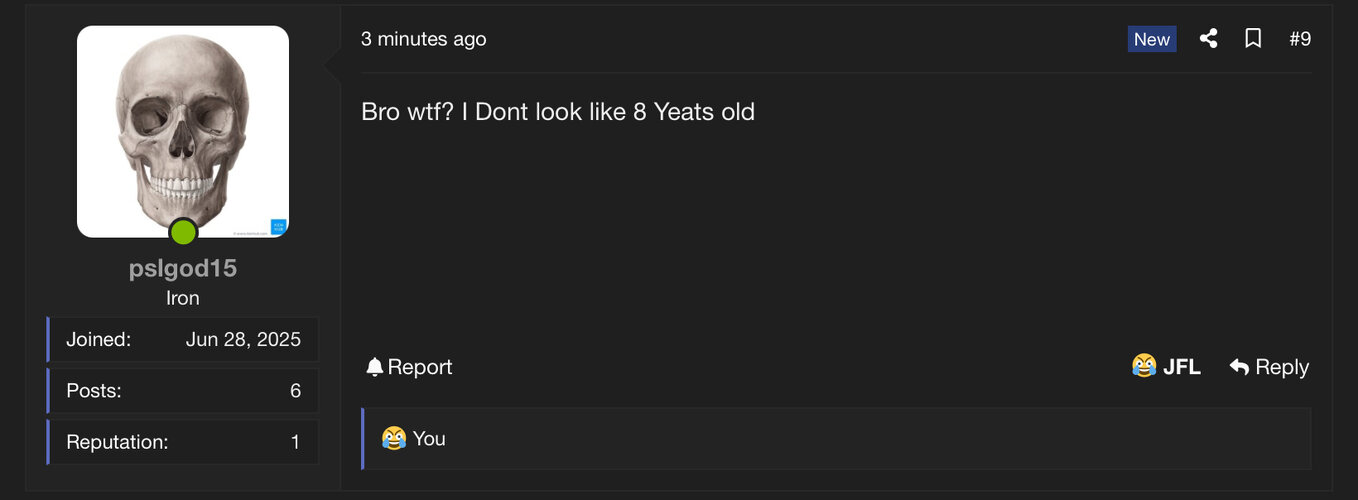The image size is (1358, 500).
Task: Click the '3 minutes ago' timestamp
Action: tap(424, 39)
